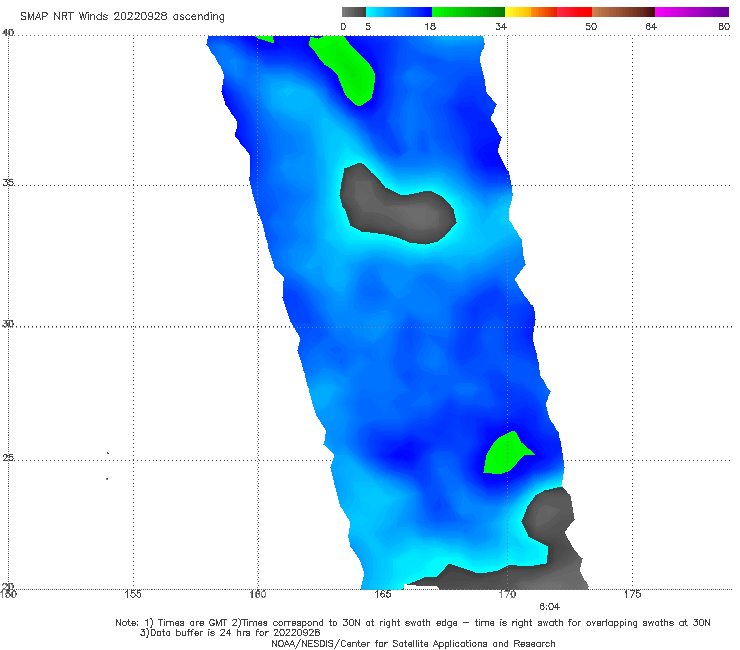Screen dimensions: 740x650
Task: Click the colorbar label '50'
Action: (x=591, y=26)
